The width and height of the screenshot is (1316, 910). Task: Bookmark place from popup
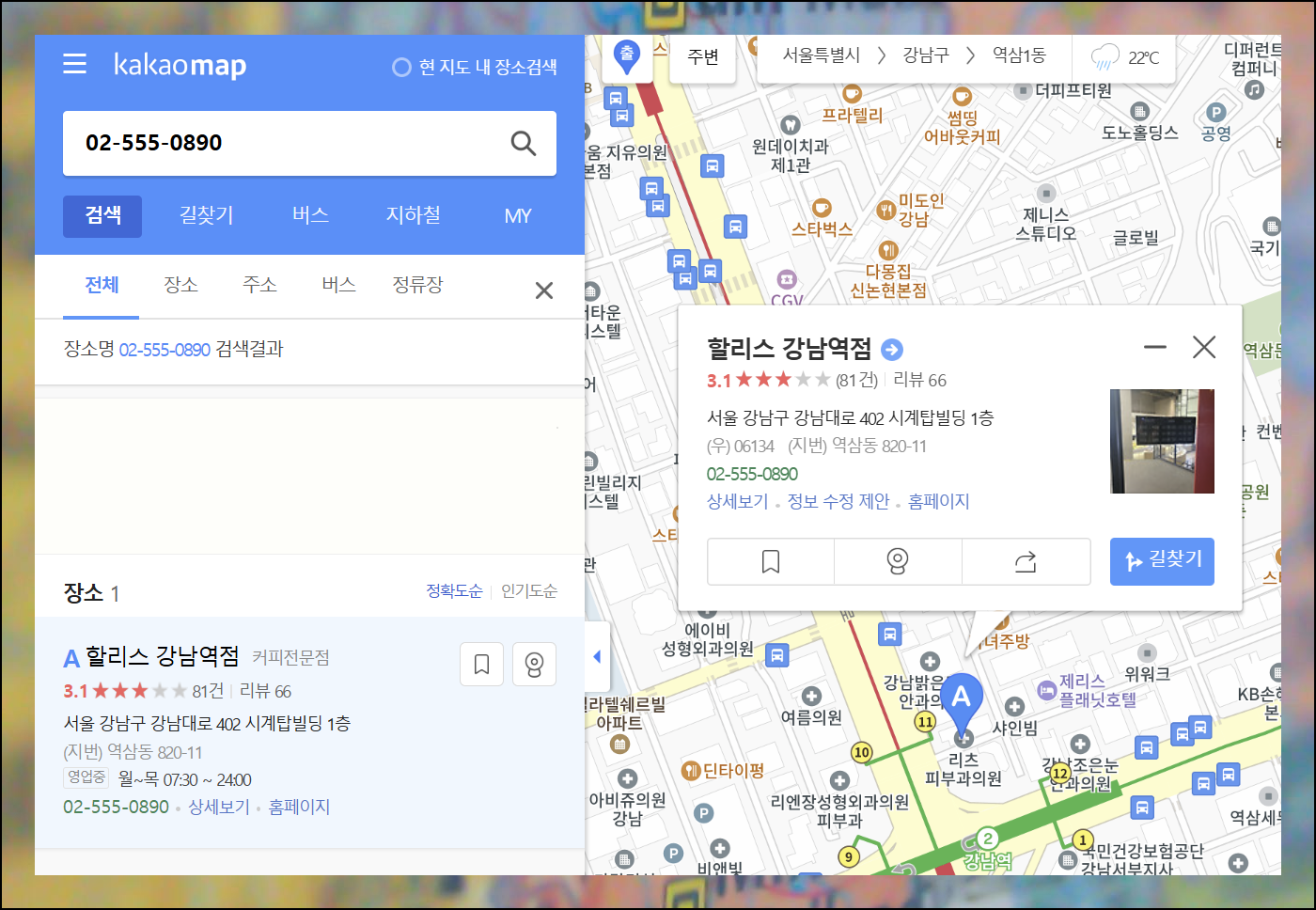click(771, 562)
